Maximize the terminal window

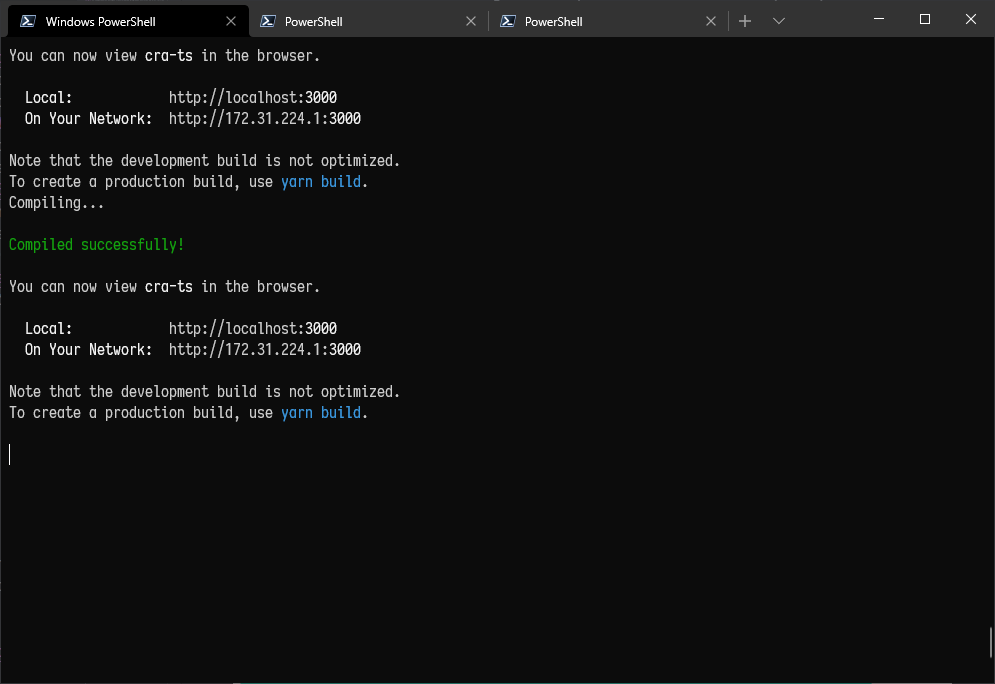[x=924, y=18]
